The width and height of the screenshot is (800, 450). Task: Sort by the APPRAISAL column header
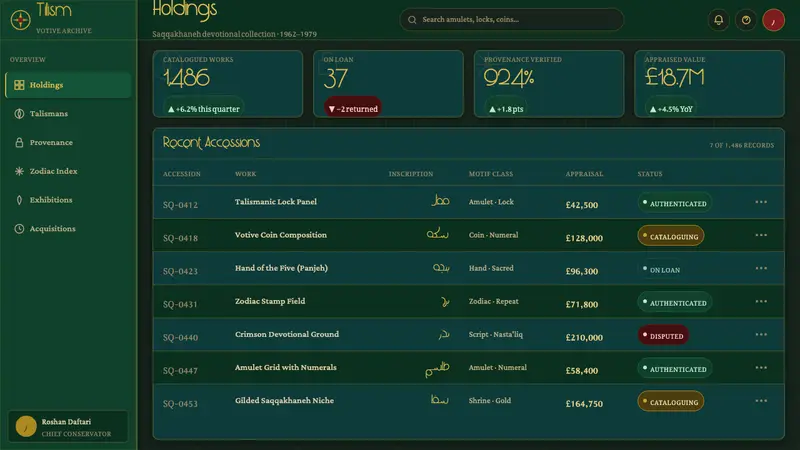coord(584,174)
